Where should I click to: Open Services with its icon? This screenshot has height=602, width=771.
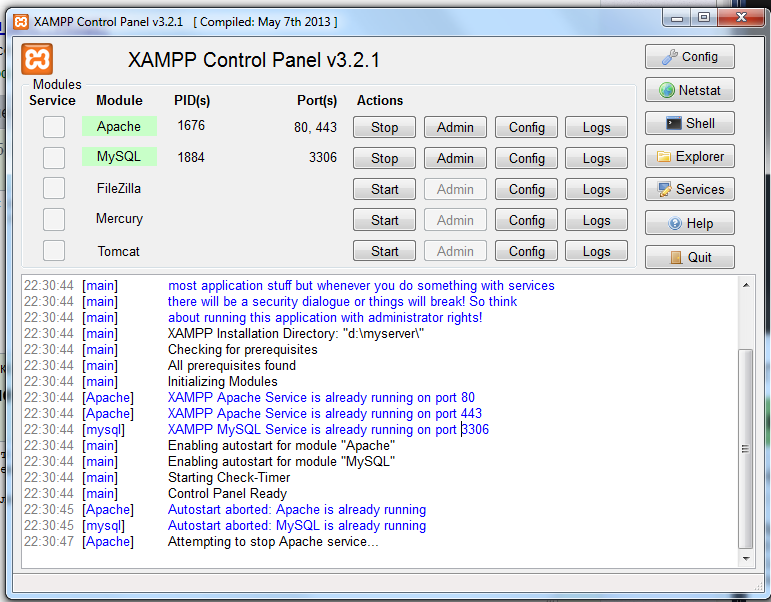click(689, 189)
